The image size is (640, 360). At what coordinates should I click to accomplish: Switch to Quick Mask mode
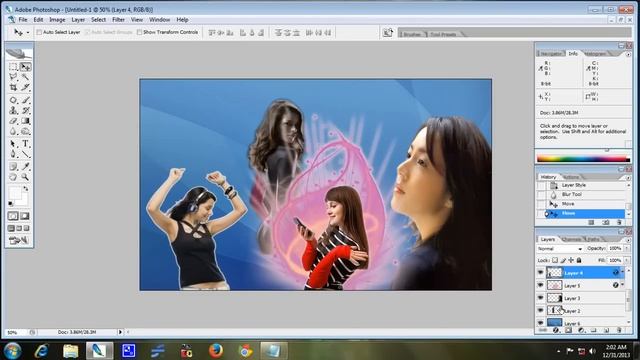click(x=25, y=216)
